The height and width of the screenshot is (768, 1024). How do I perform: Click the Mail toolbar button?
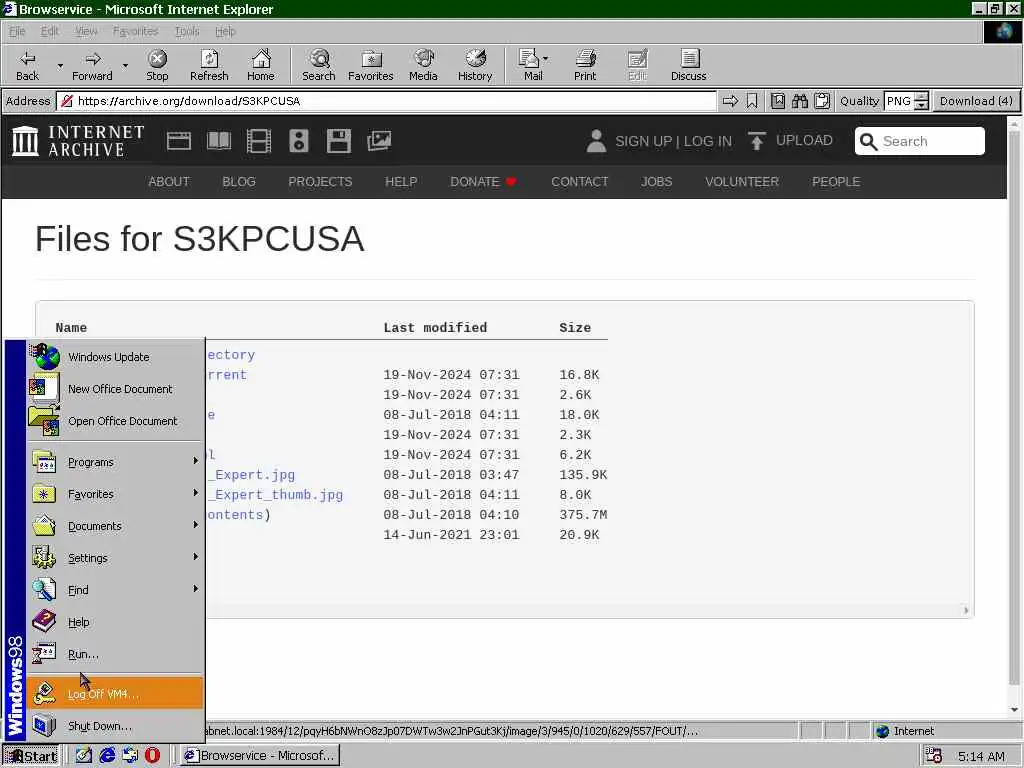coord(532,65)
